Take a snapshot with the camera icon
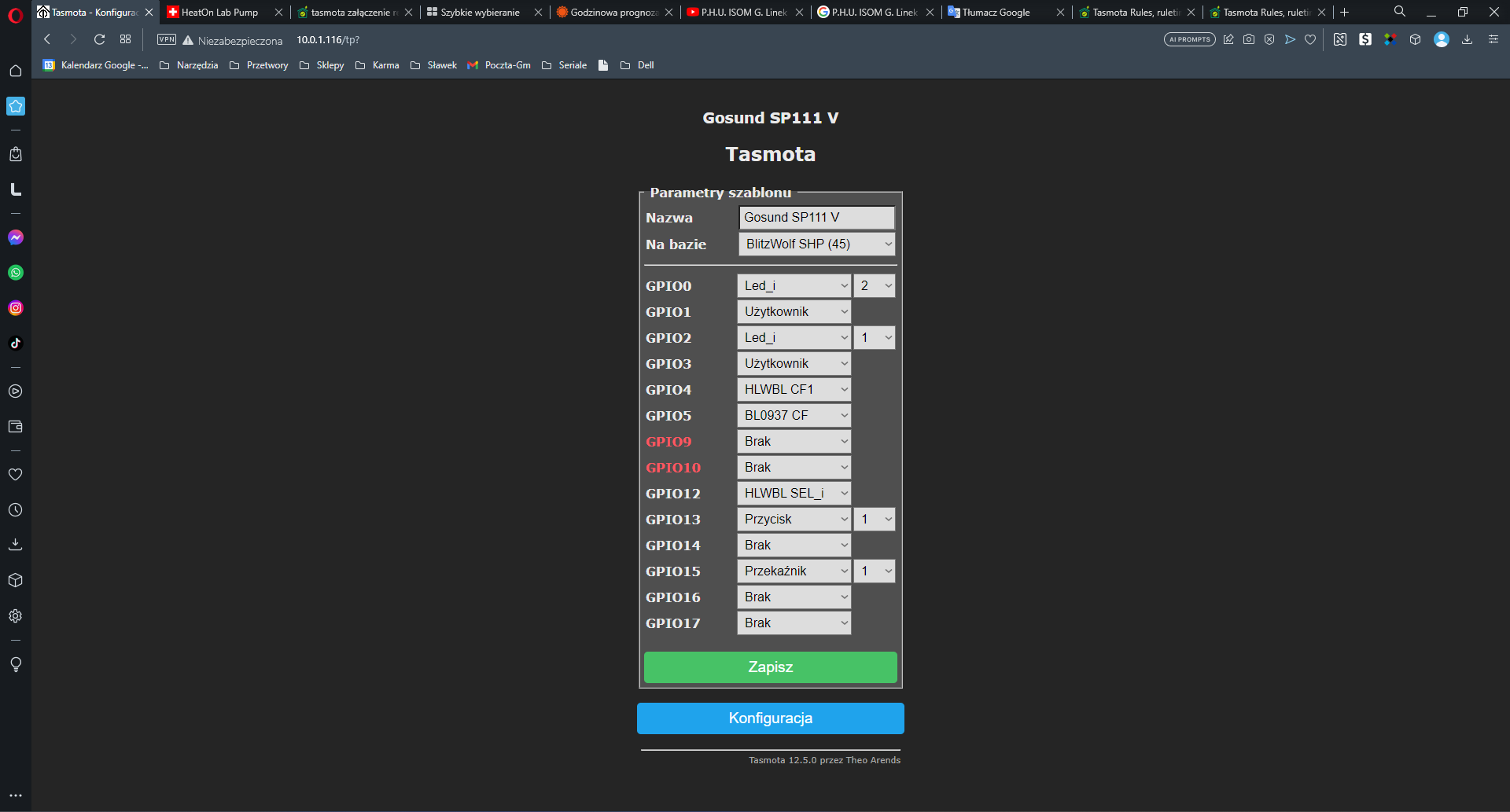 tap(1249, 39)
